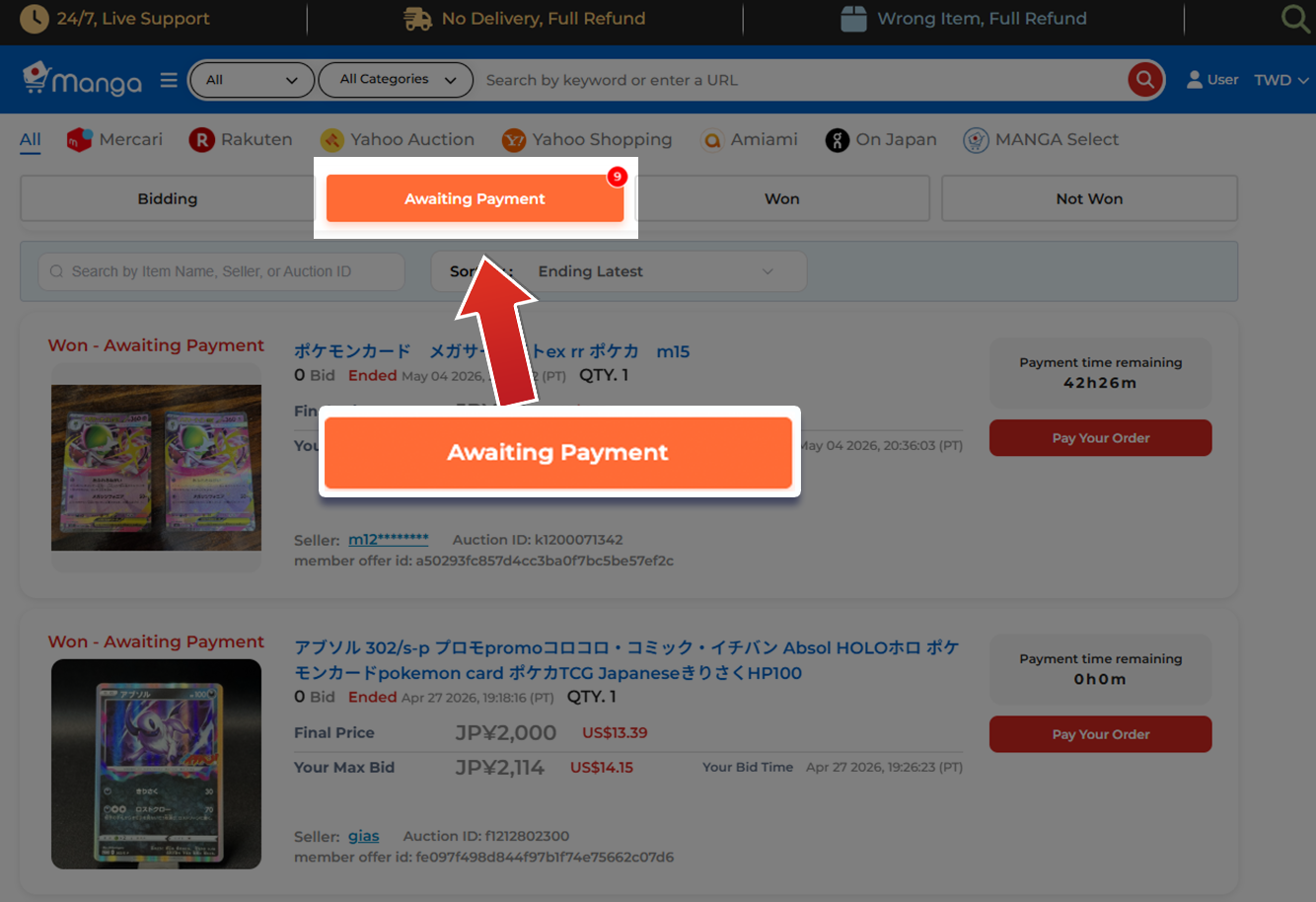
Task: Open the hamburger menu next to the logo
Action: pyautogui.click(x=169, y=80)
